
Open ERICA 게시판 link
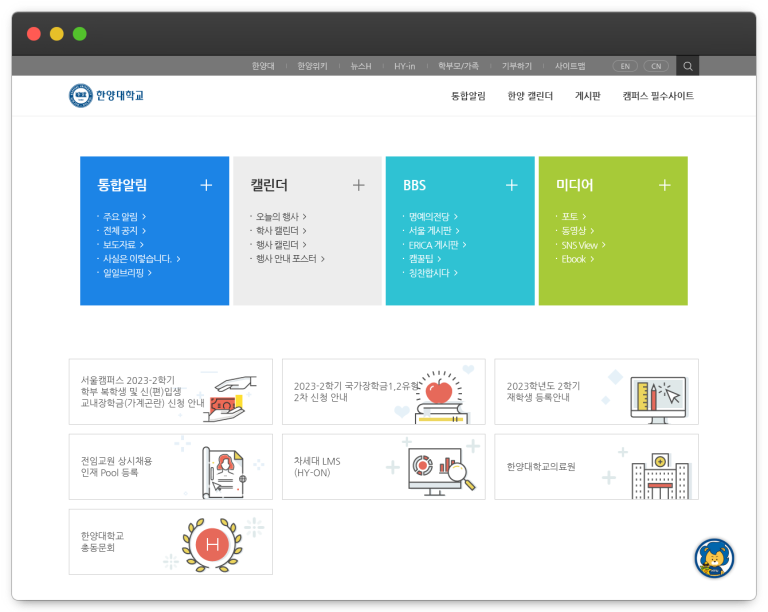click(437, 245)
